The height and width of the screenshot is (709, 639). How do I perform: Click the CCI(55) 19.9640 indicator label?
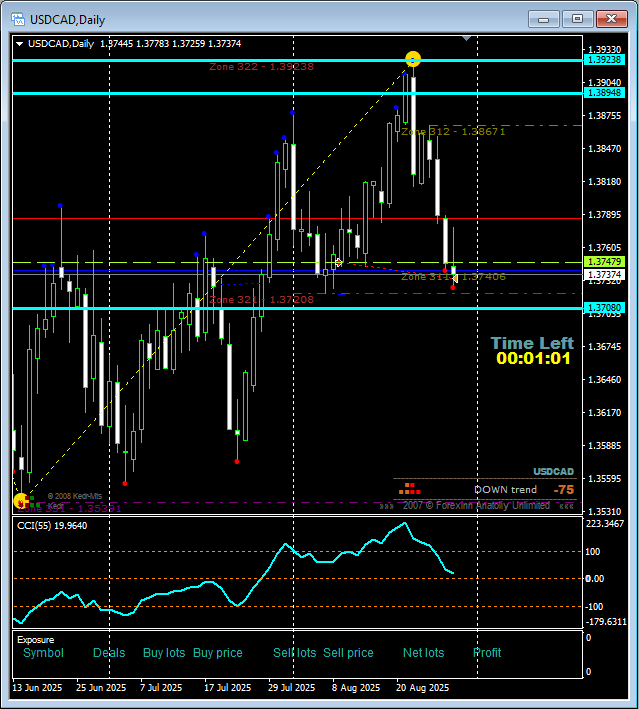click(52, 526)
